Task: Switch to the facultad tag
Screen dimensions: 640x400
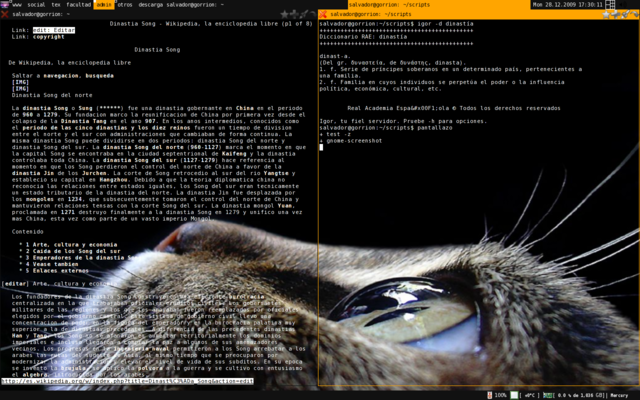Action: [x=78, y=5]
